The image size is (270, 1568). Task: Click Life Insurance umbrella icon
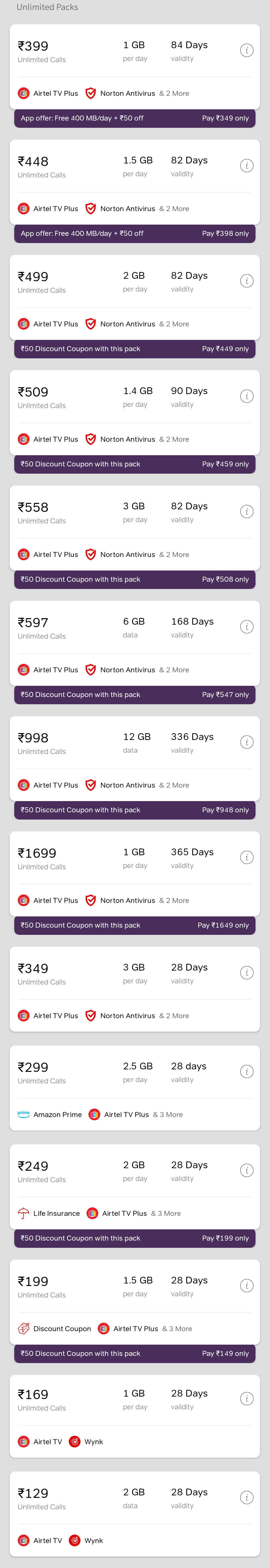pos(24,1213)
